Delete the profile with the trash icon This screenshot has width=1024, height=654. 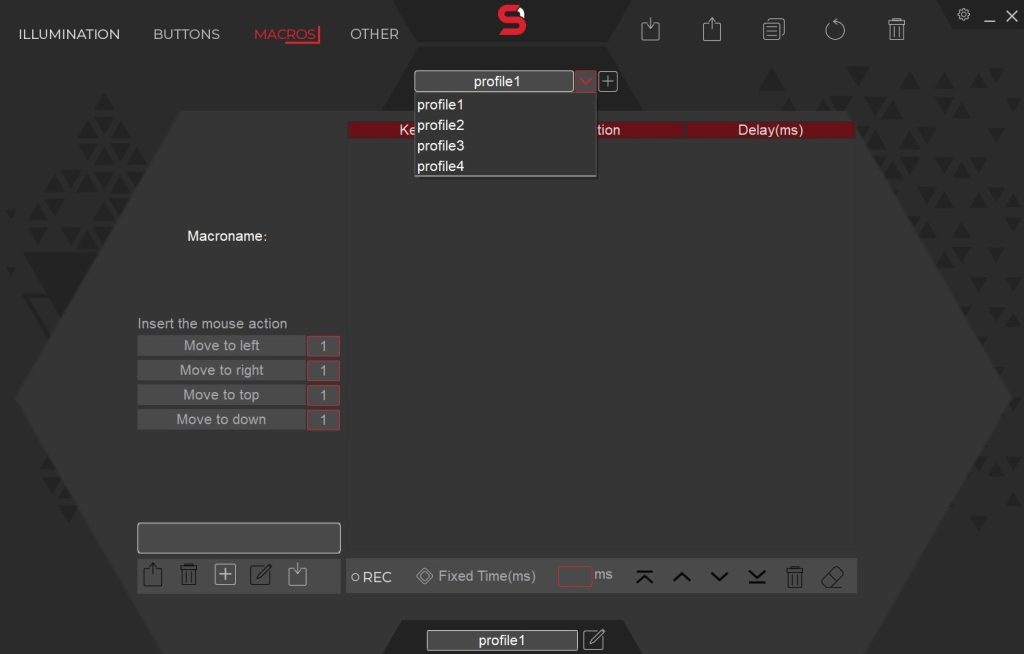(896, 29)
